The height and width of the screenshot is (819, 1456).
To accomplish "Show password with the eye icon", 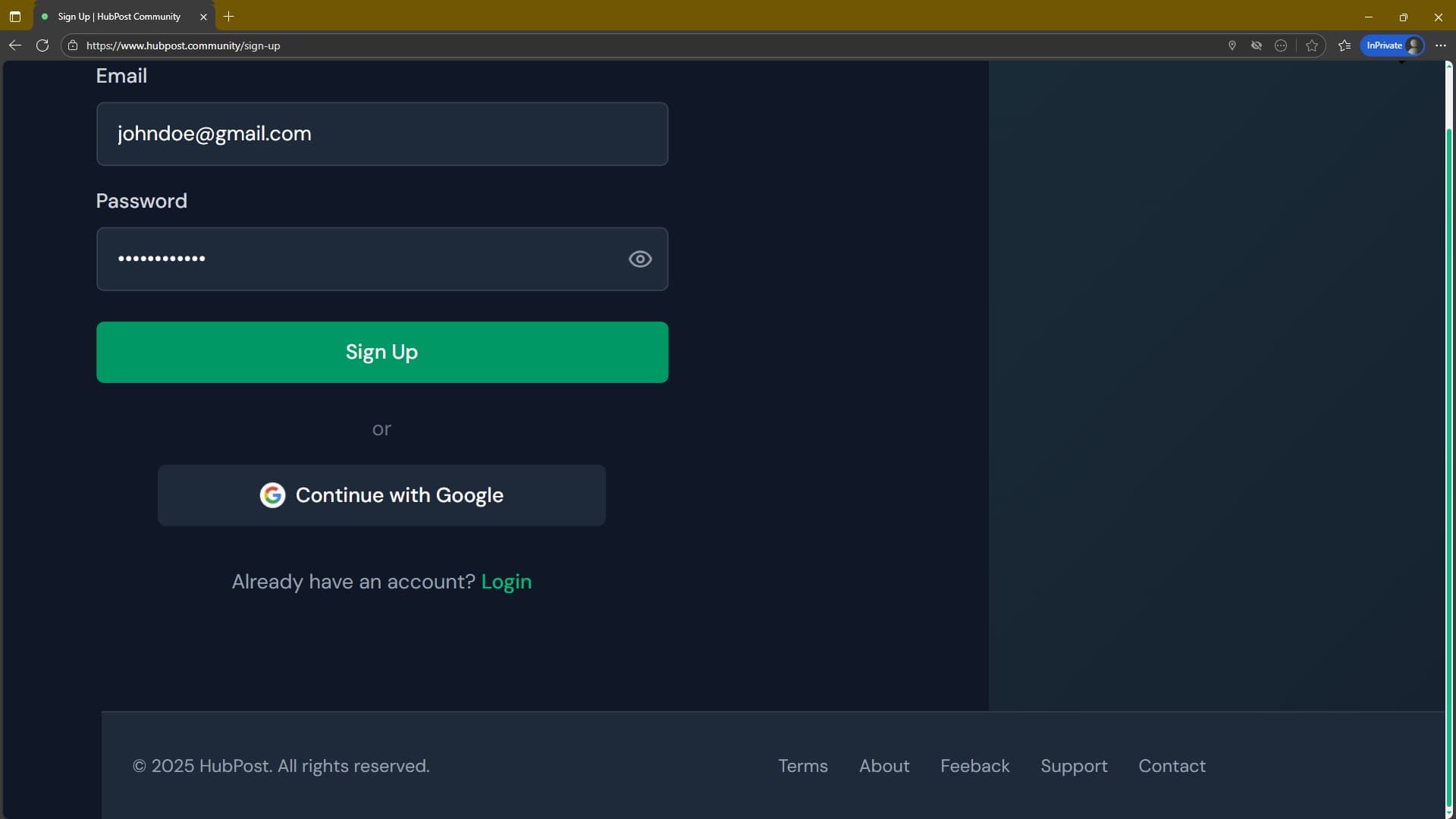I will 640,259.
